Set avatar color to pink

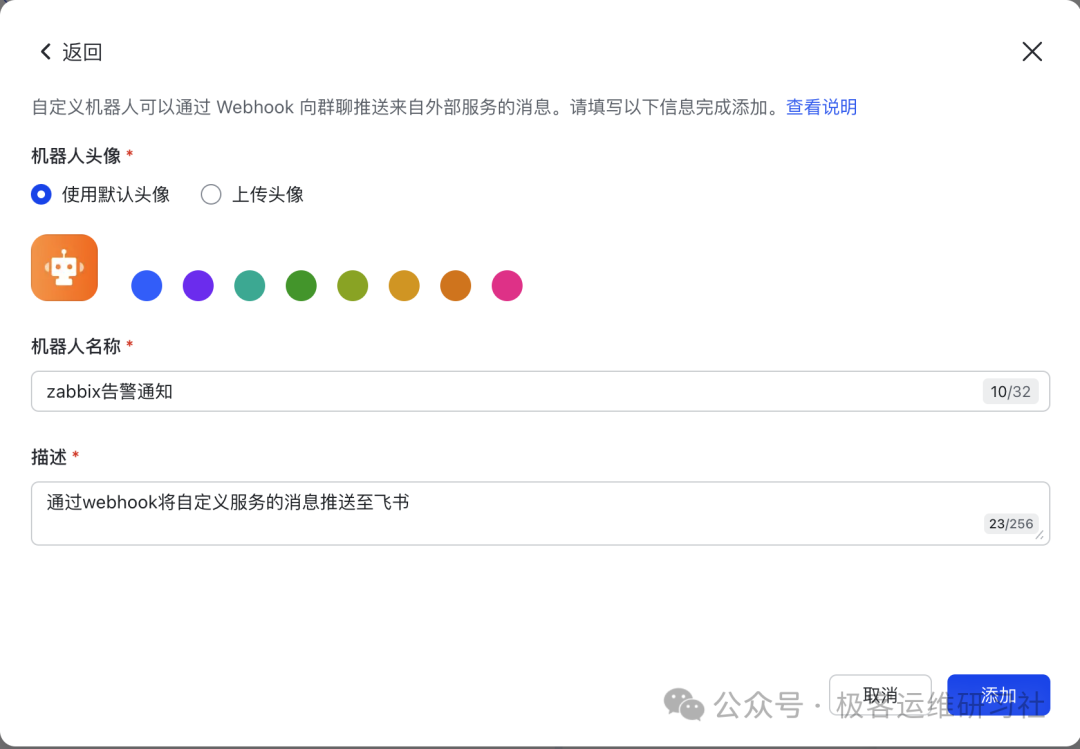(507, 286)
